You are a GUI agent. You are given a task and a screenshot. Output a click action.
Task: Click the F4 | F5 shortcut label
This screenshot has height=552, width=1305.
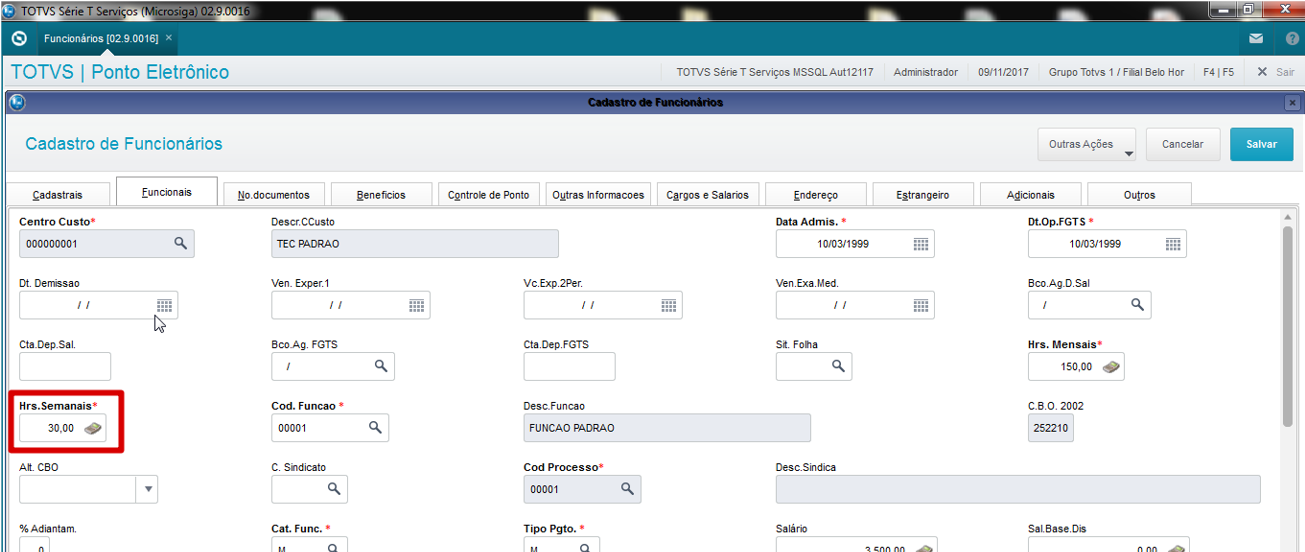click(1218, 72)
